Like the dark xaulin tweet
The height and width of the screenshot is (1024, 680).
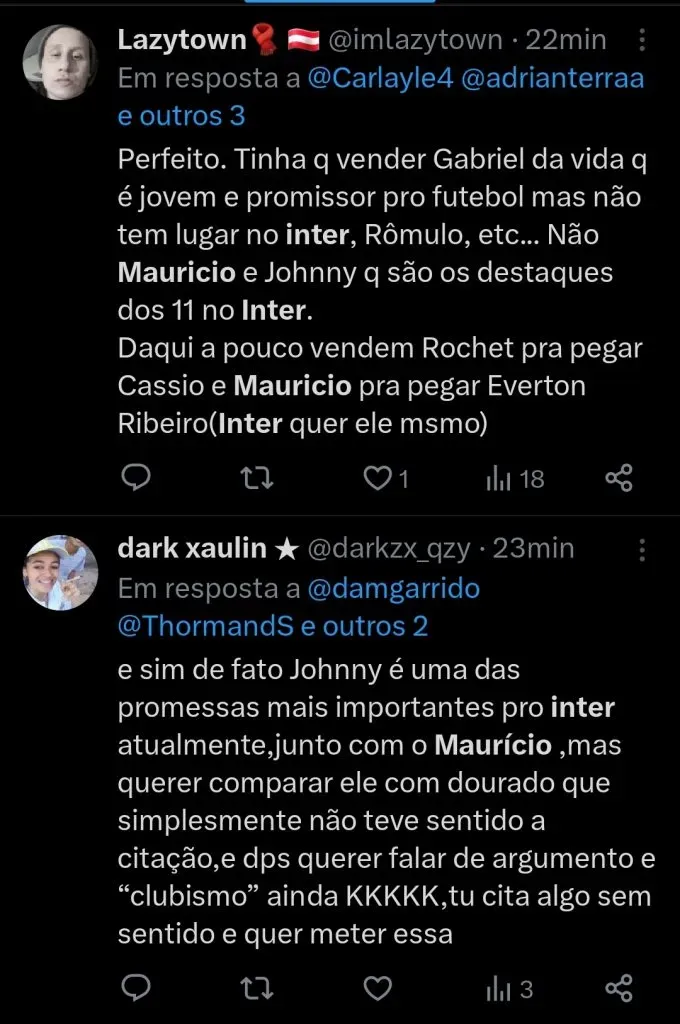click(x=378, y=989)
